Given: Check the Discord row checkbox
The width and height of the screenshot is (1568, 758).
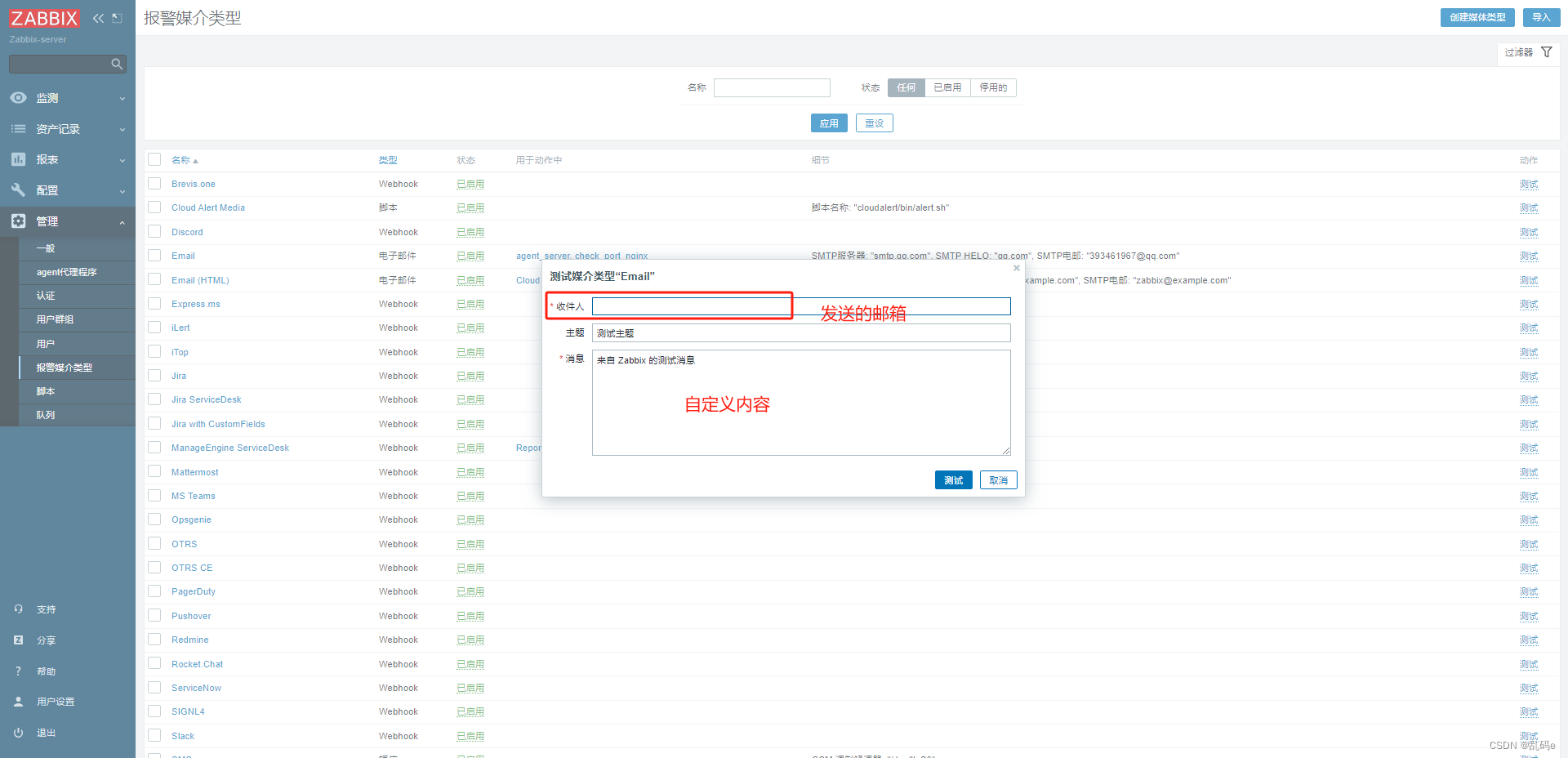Looking at the screenshot, I should point(154,232).
